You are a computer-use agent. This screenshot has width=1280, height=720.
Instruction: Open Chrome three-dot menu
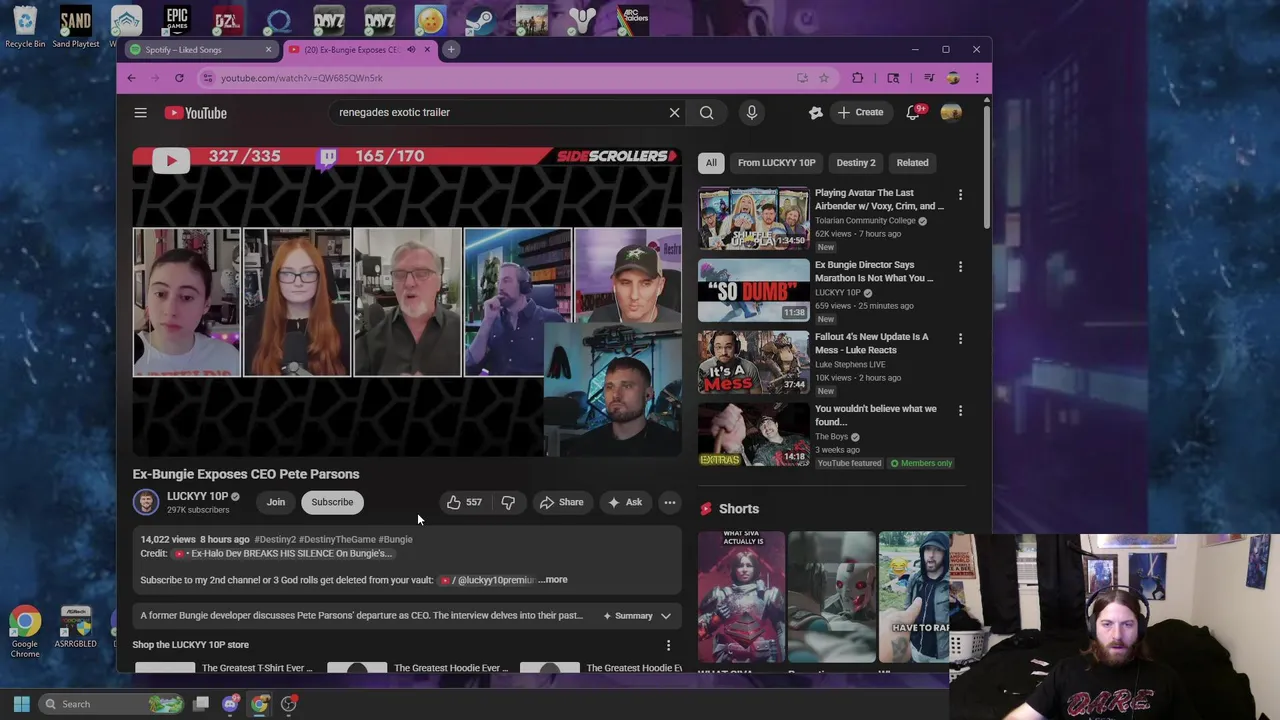[x=976, y=78]
